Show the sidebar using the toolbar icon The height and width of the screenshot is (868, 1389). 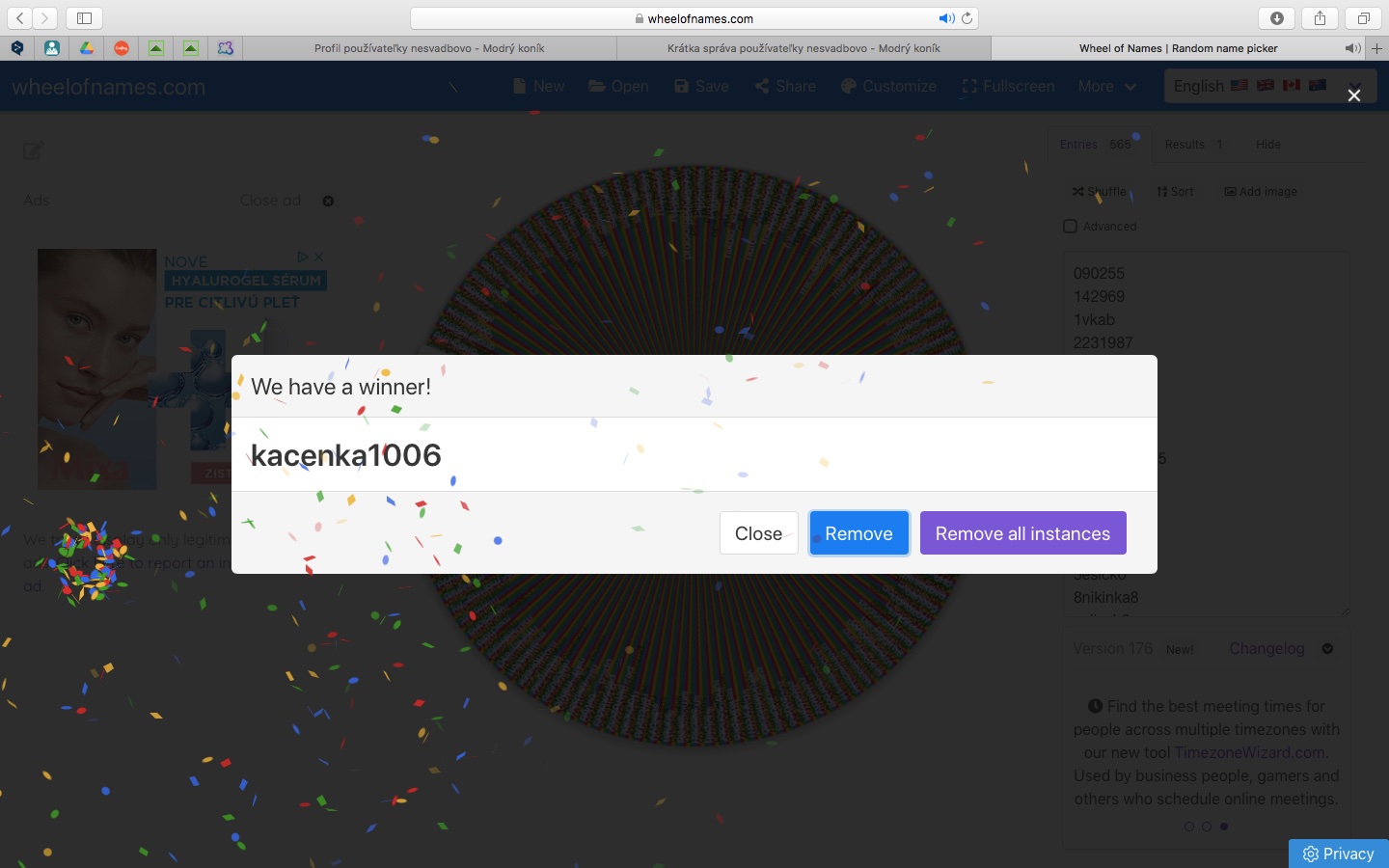(84, 18)
